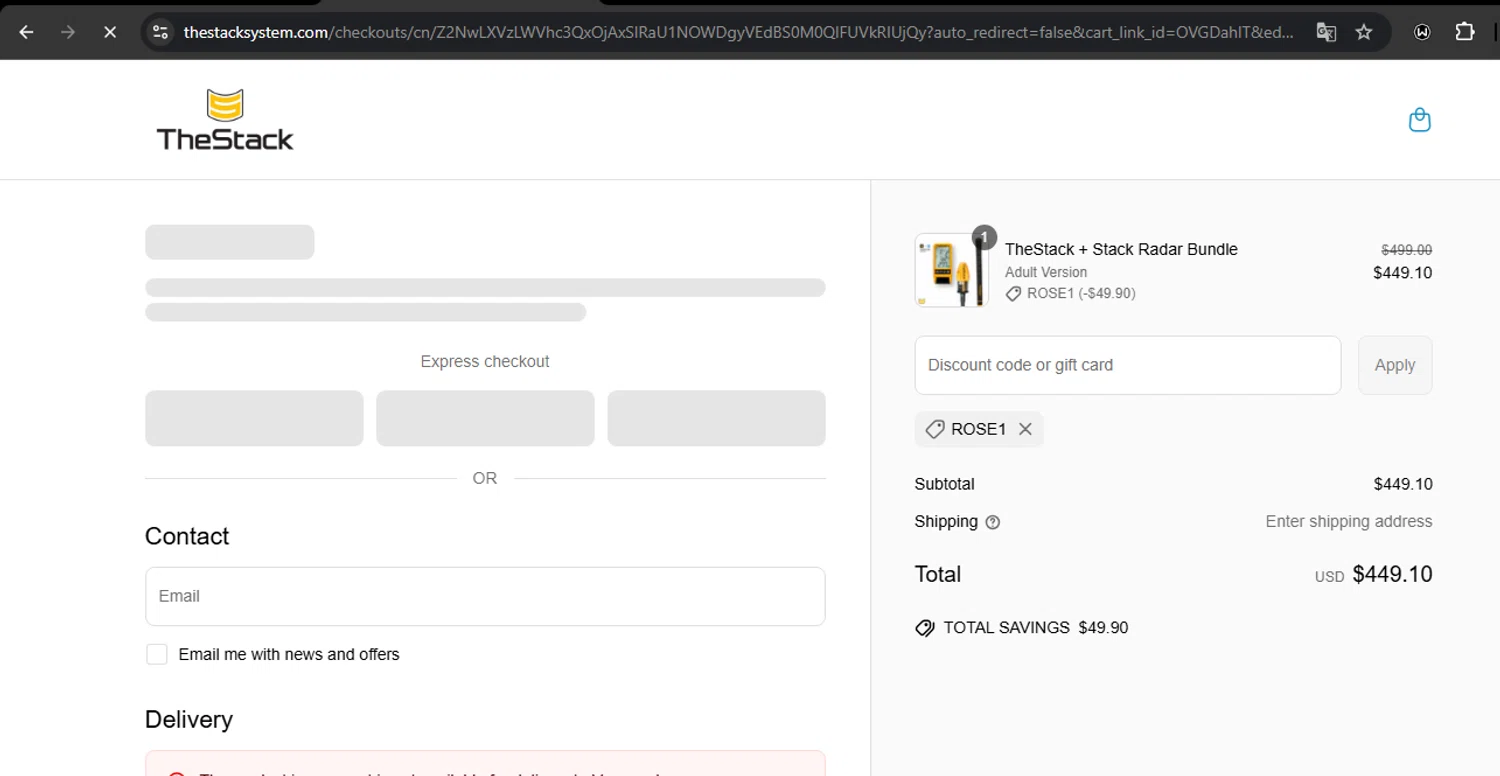Click the Contact heading
1500x776 pixels.
coord(187,536)
